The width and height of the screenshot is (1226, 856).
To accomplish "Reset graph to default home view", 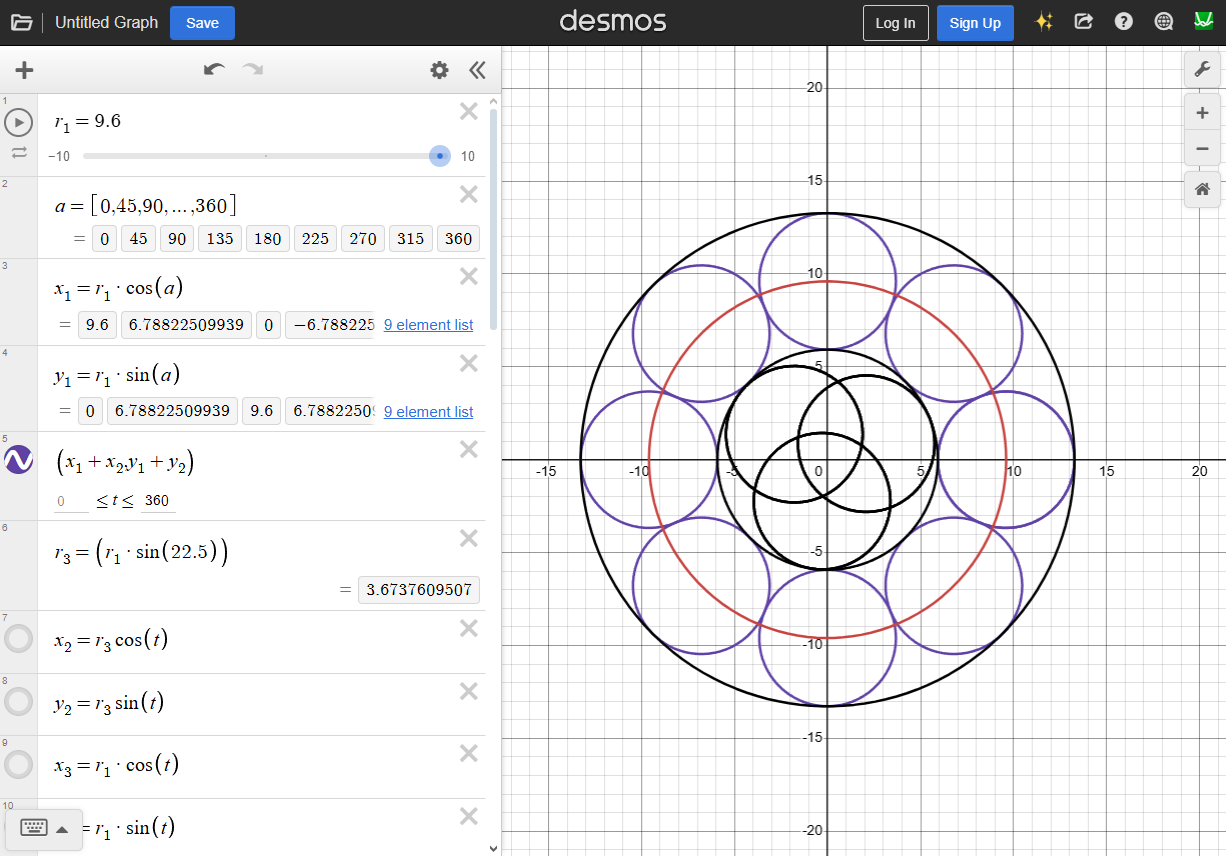I will click(x=1202, y=189).
